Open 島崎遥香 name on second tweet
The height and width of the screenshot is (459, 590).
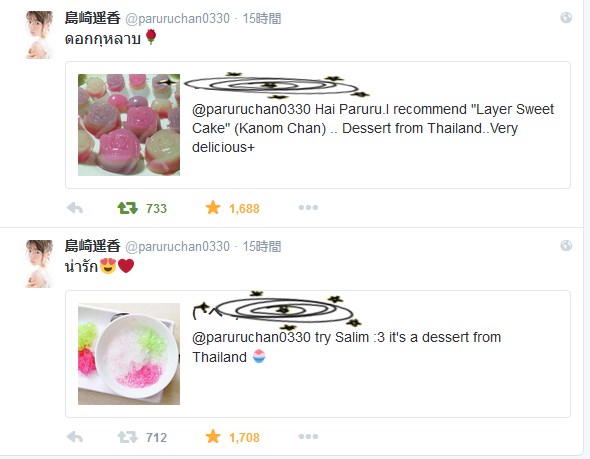(93, 246)
